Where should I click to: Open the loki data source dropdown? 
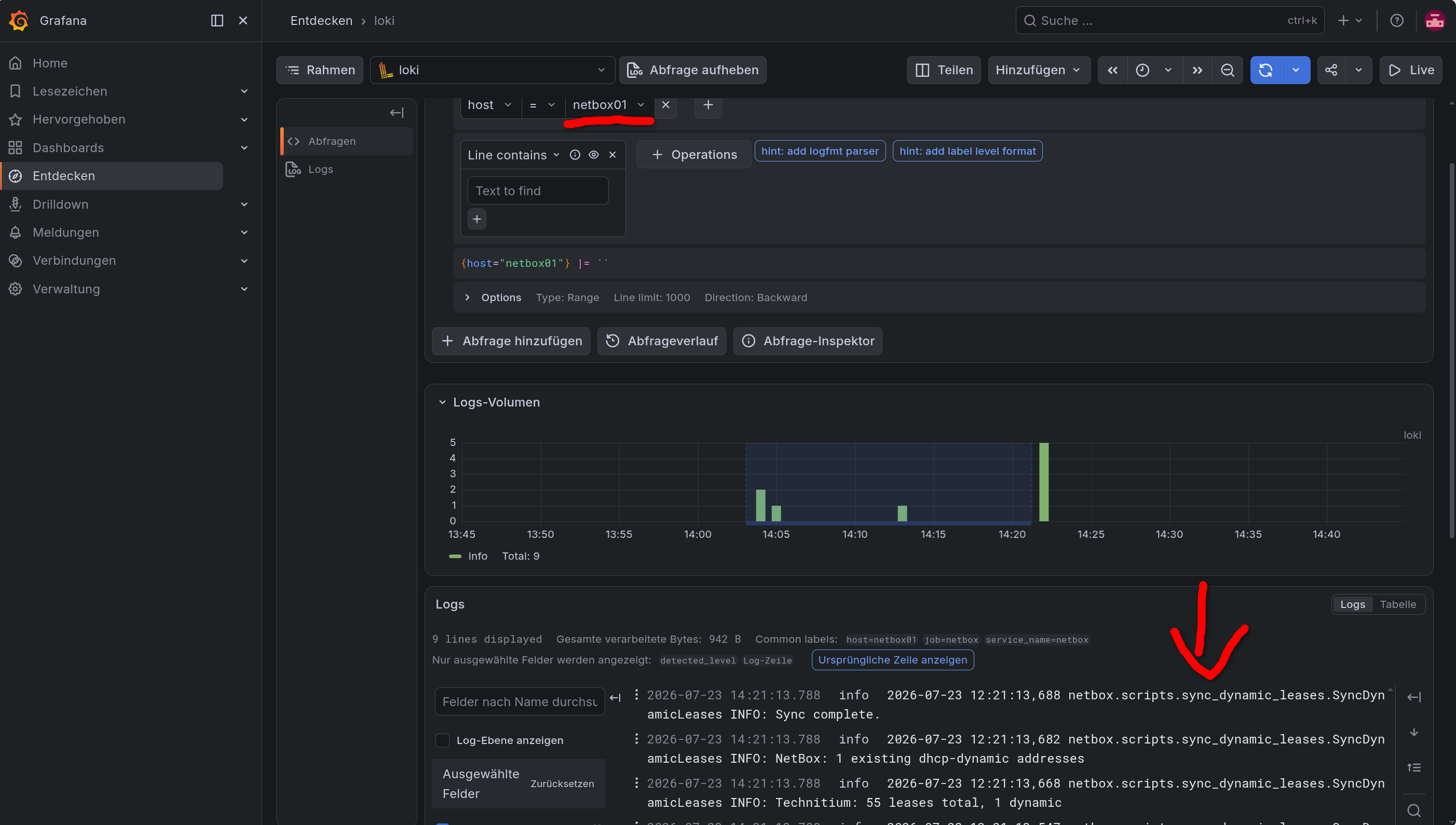pos(492,70)
